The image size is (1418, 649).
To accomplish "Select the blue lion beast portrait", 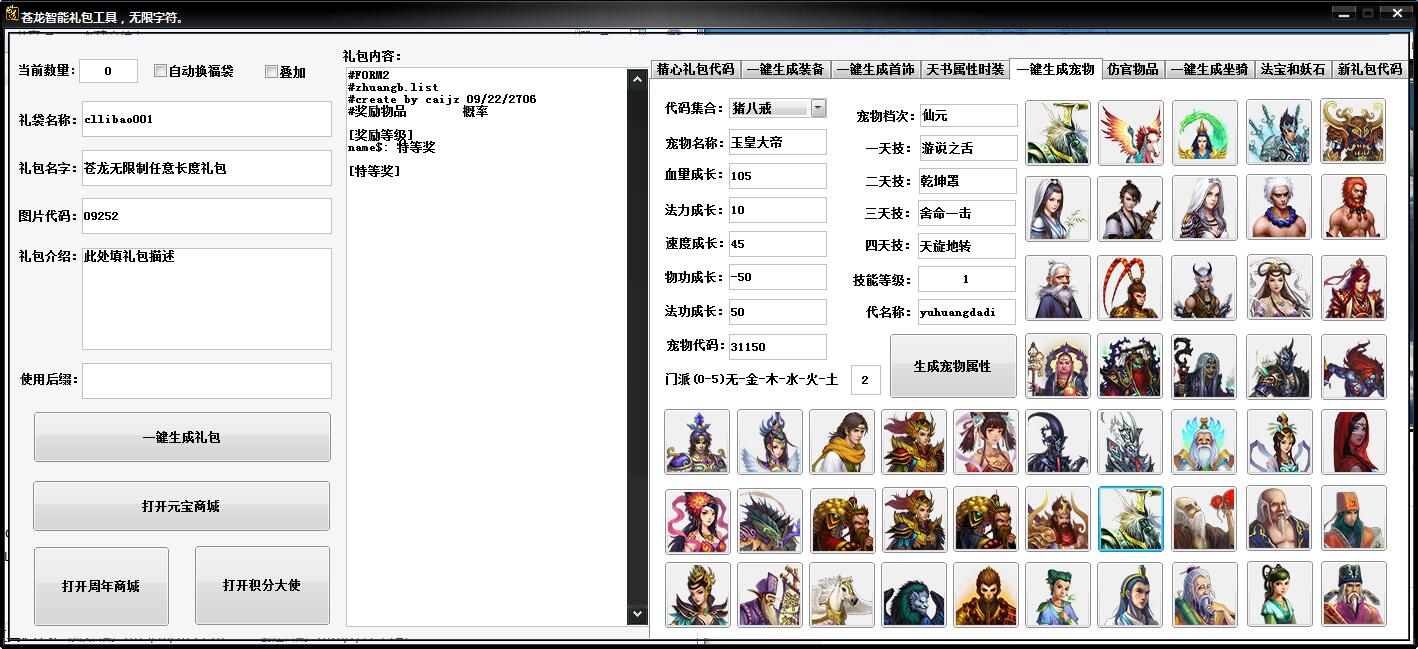I will (x=914, y=595).
